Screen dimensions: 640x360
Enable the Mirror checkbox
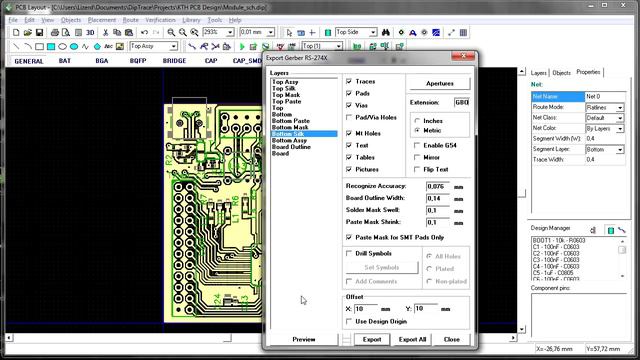tap(417, 157)
